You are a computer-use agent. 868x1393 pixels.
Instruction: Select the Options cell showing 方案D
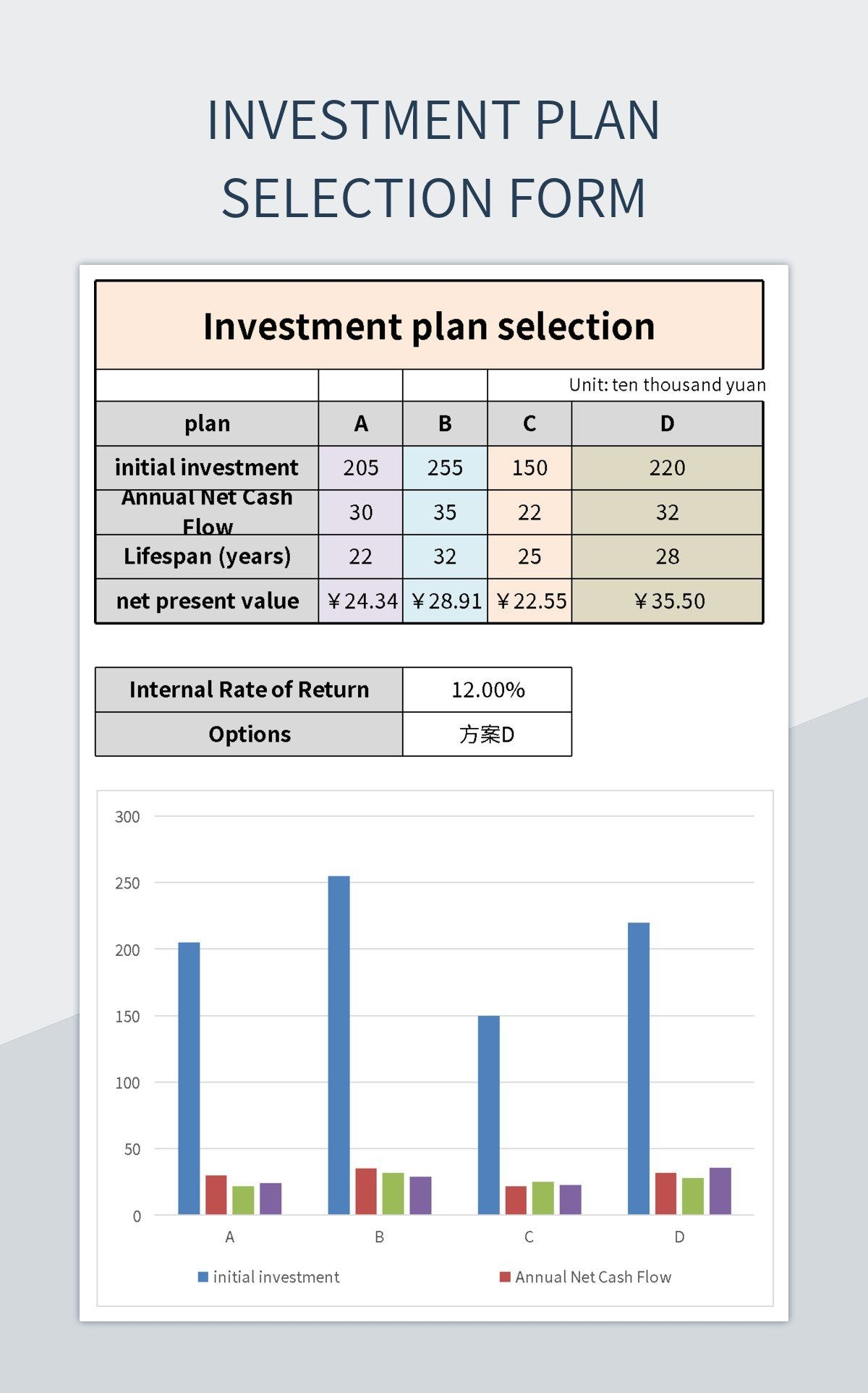(x=488, y=734)
